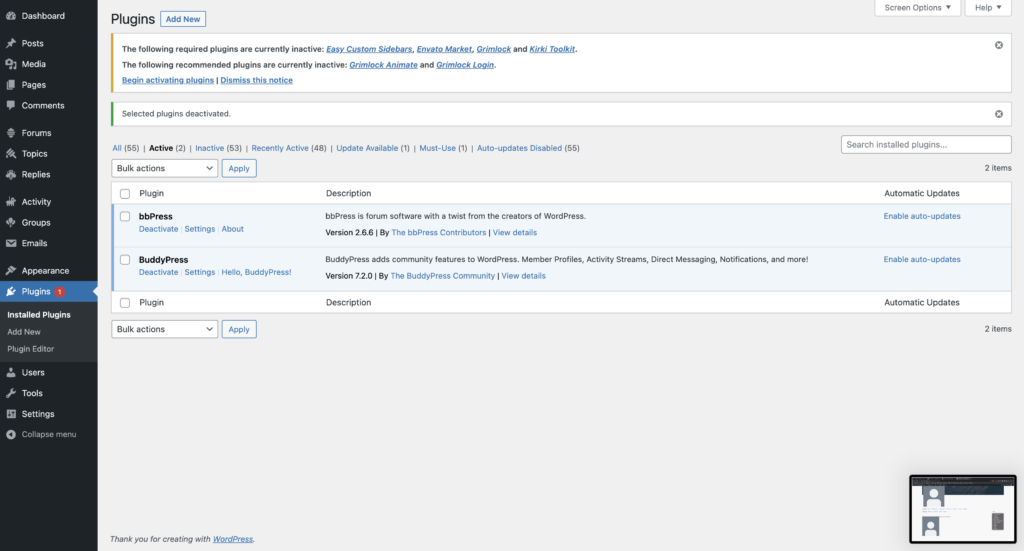1024x551 pixels.
Task: Click the Pages icon in sidebar
Action: (11, 85)
